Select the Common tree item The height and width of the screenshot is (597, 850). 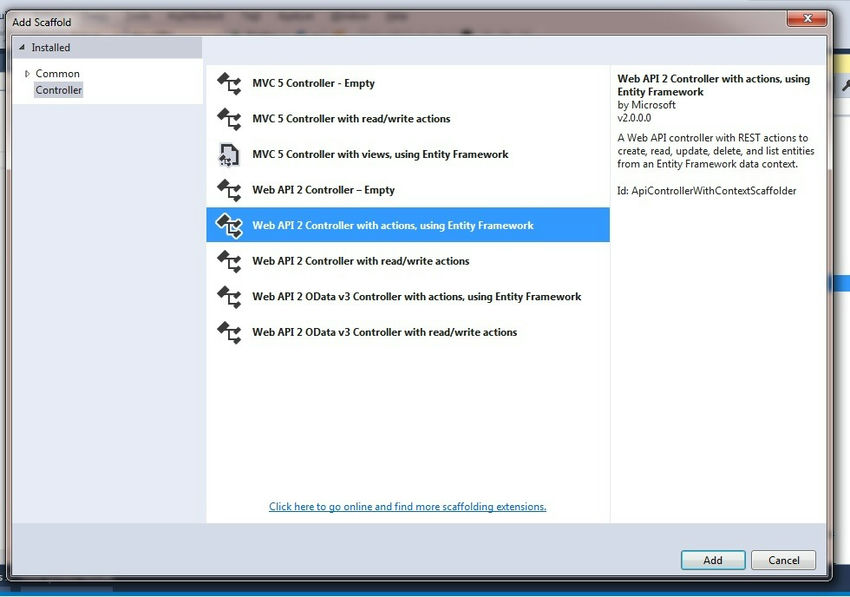(x=57, y=74)
